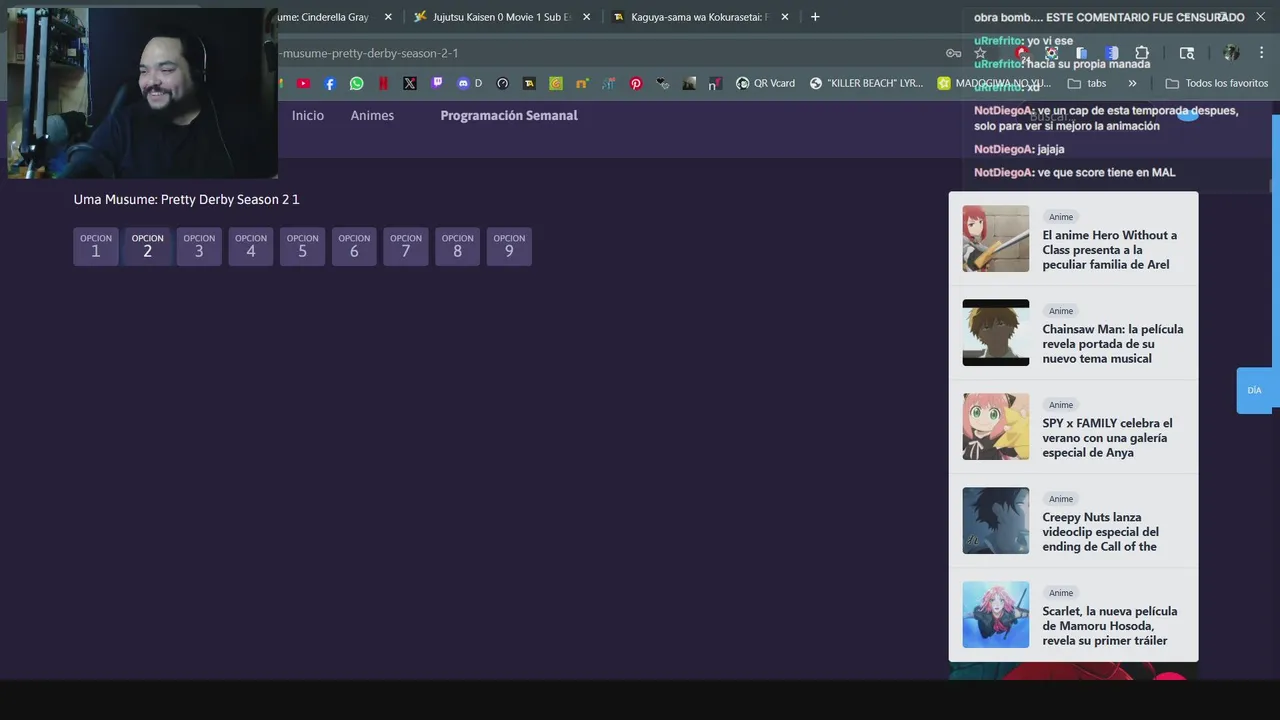
Task: Open the MADOGIWA NO YU... bookmark
Action: [x=994, y=84]
